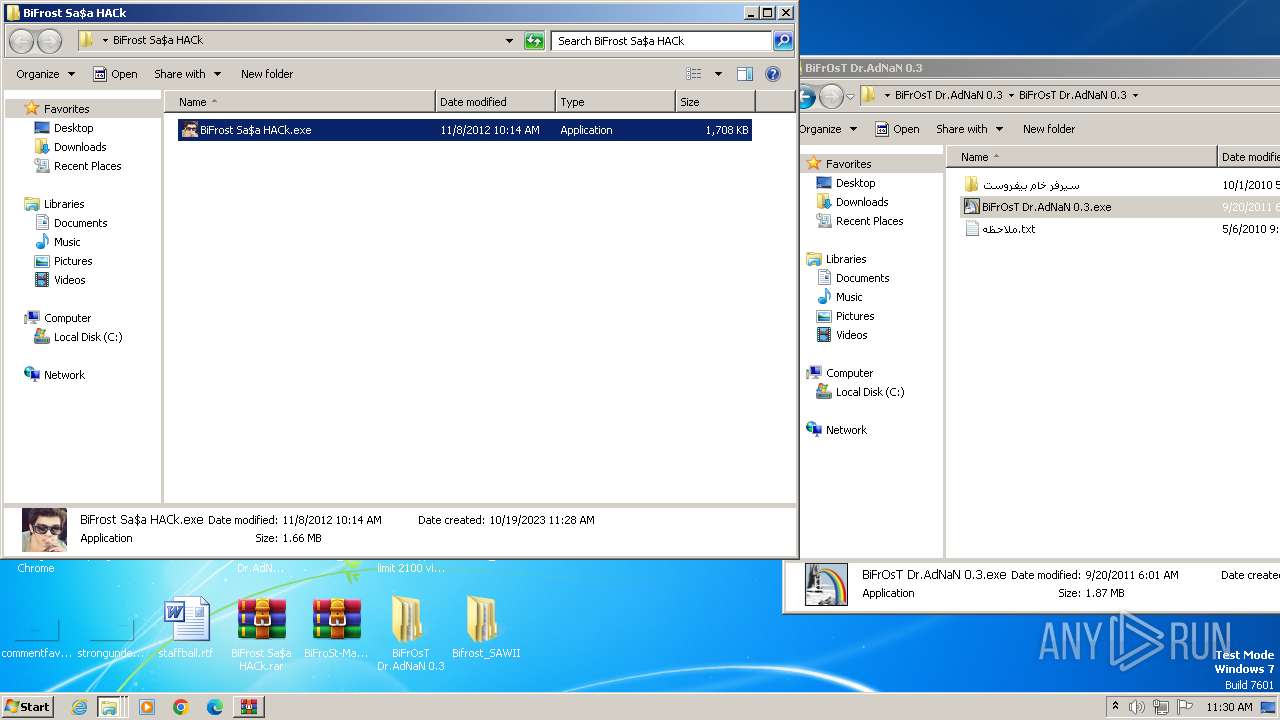Viewport: 1280px width, 720px height.
Task: Select Network in front window sidebar
Action: (64, 375)
